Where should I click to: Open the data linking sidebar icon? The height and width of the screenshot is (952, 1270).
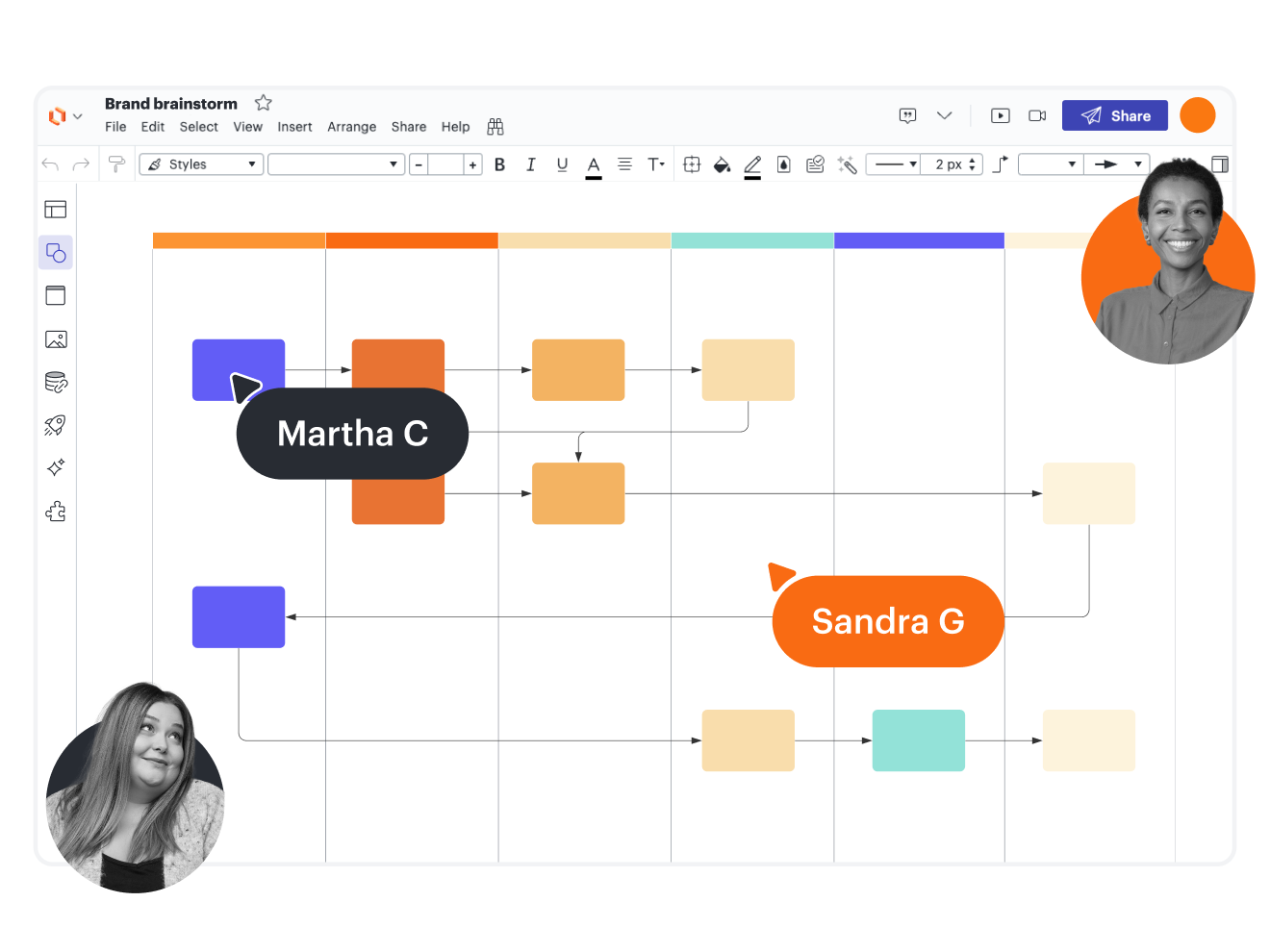pos(56,383)
